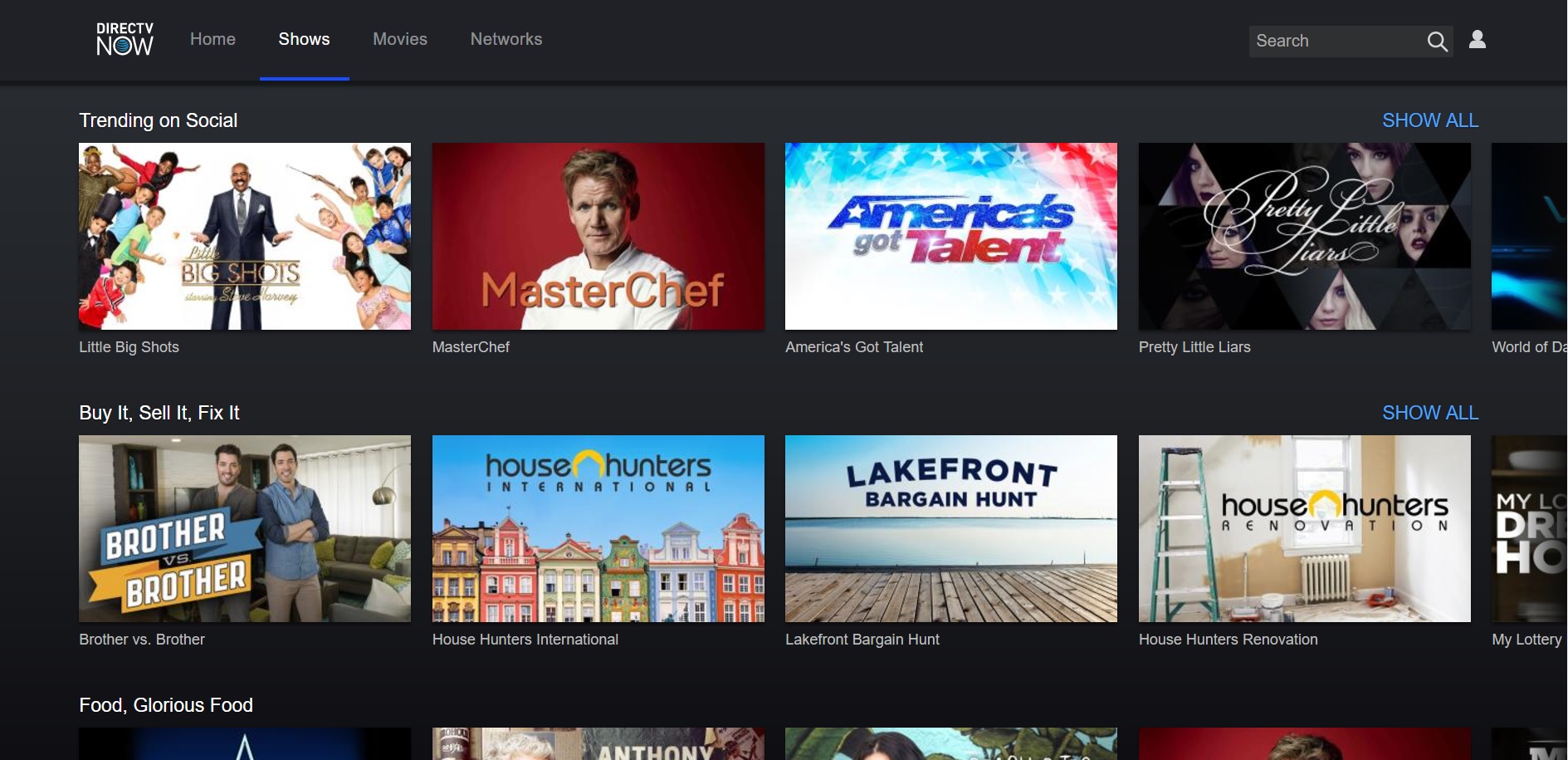Open the Networks tab
This screenshot has width=1568, height=760.
[x=506, y=39]
